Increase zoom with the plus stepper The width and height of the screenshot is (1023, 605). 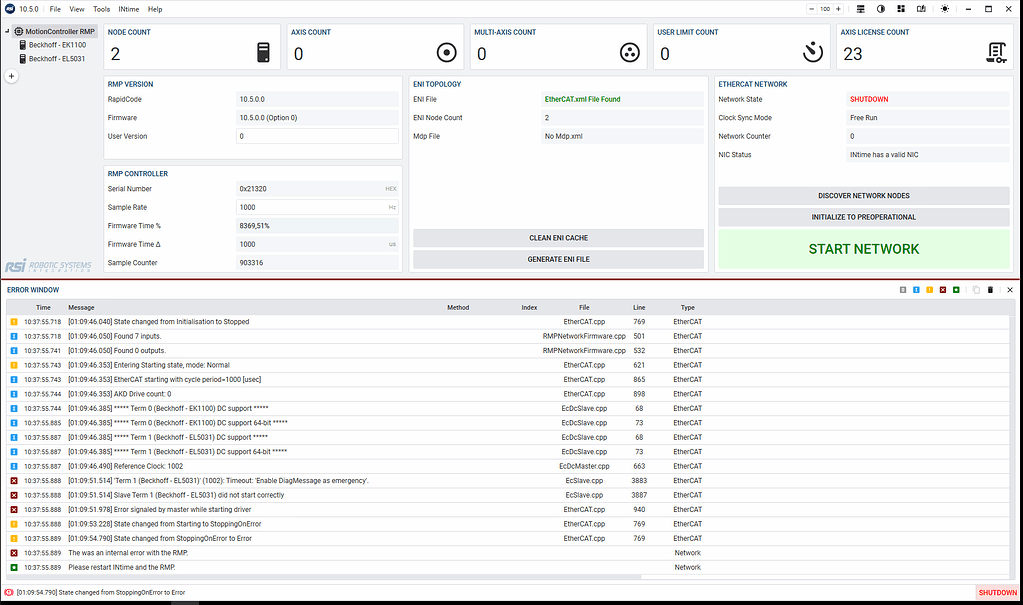coord(837,8)
